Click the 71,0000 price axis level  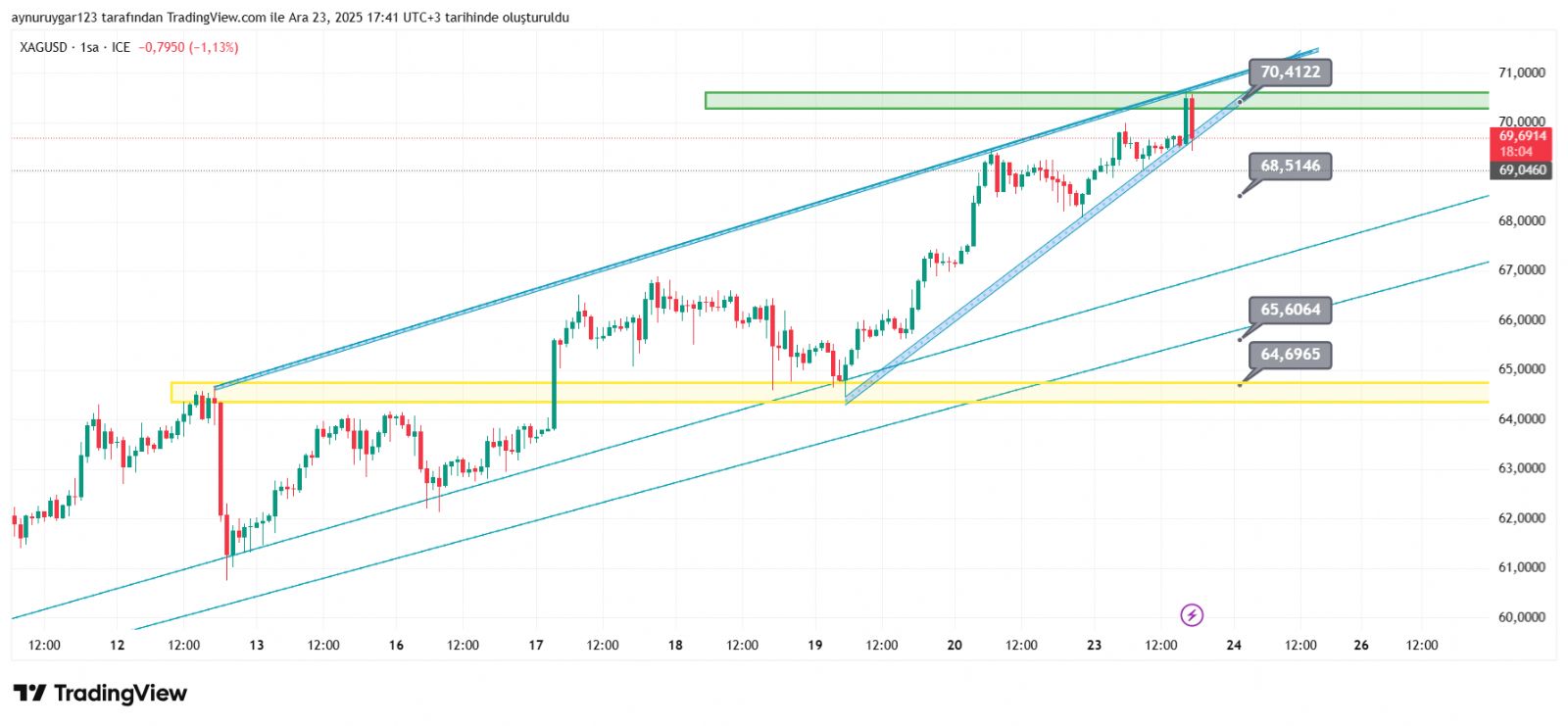pos(1521,73)
